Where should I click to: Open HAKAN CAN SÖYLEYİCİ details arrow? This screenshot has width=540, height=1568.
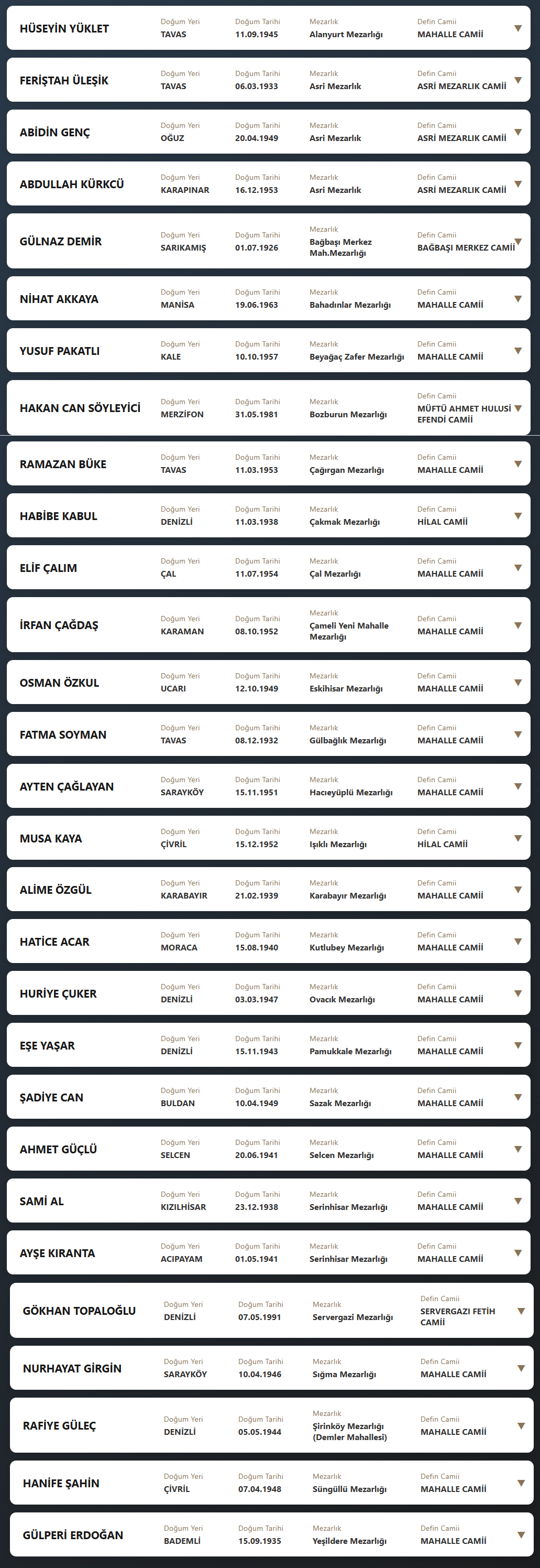518,408
